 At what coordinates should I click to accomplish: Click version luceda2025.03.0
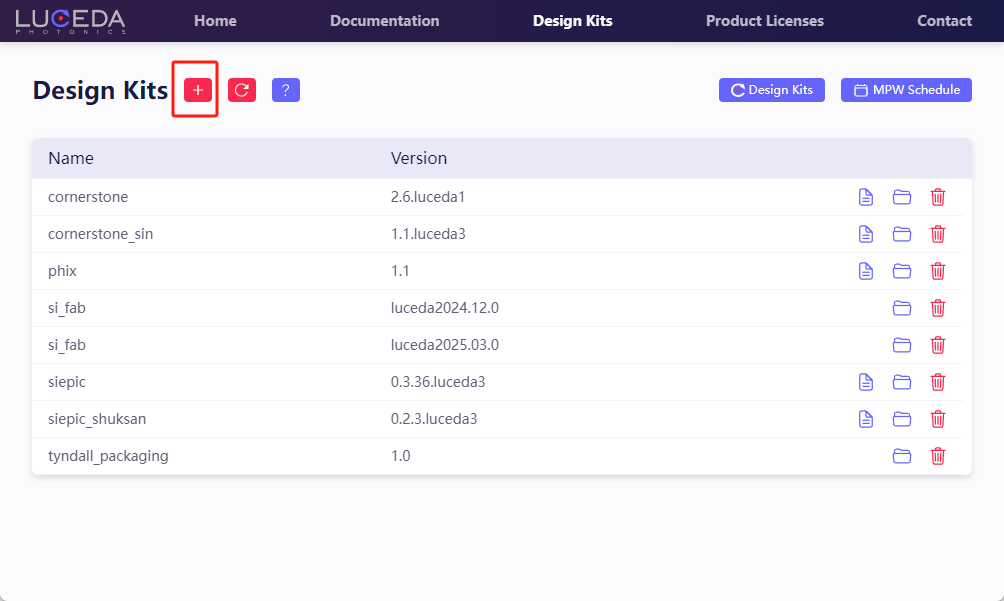click(444, 346)
